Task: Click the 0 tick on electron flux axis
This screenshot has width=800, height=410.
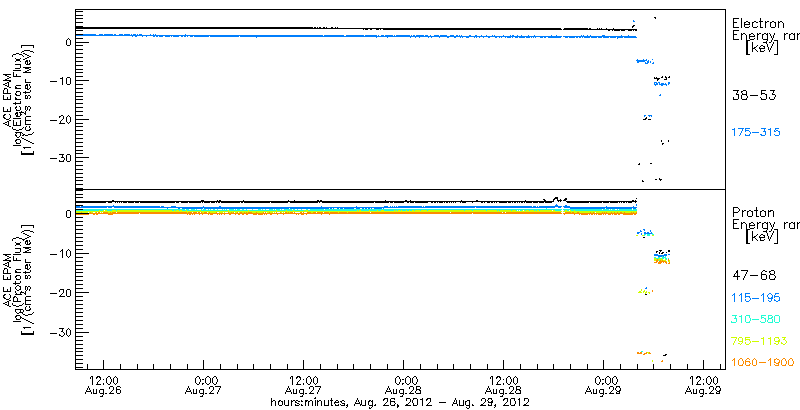Action: [x=66, y=42]
